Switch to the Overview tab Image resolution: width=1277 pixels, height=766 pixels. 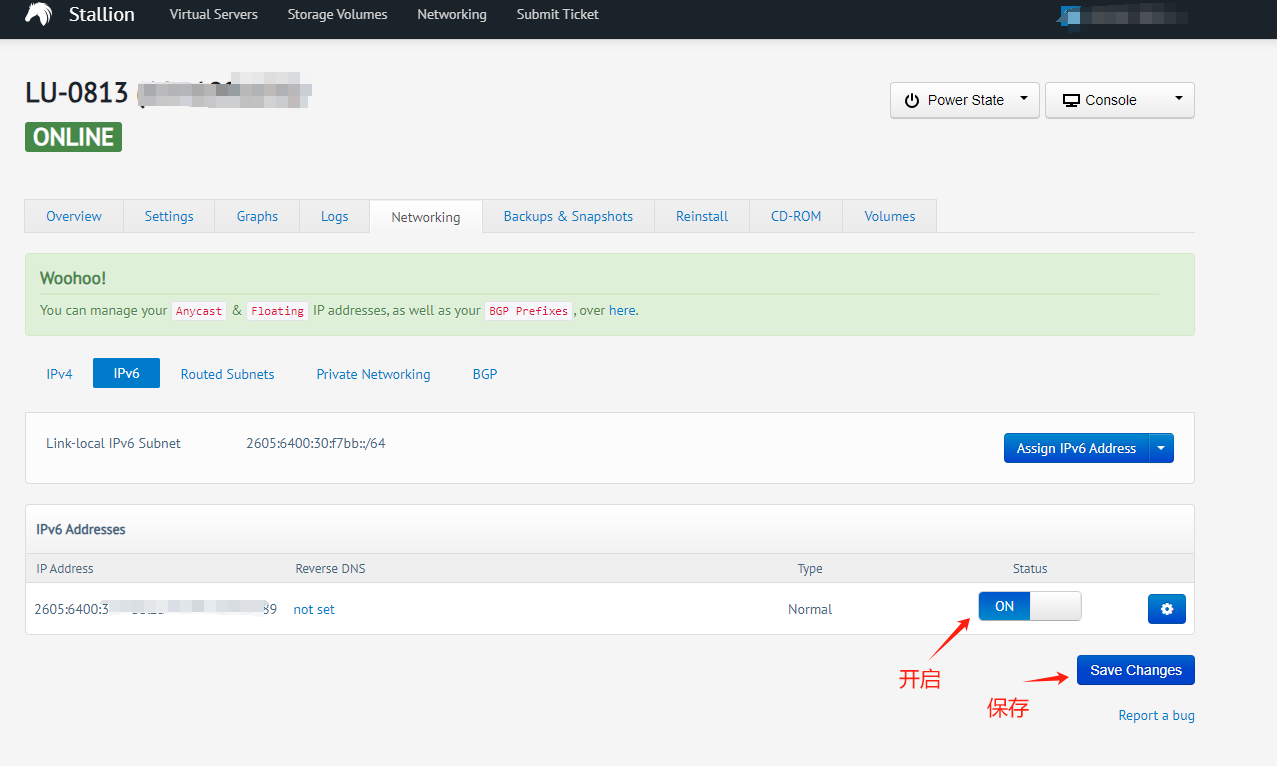pos(74,216)
